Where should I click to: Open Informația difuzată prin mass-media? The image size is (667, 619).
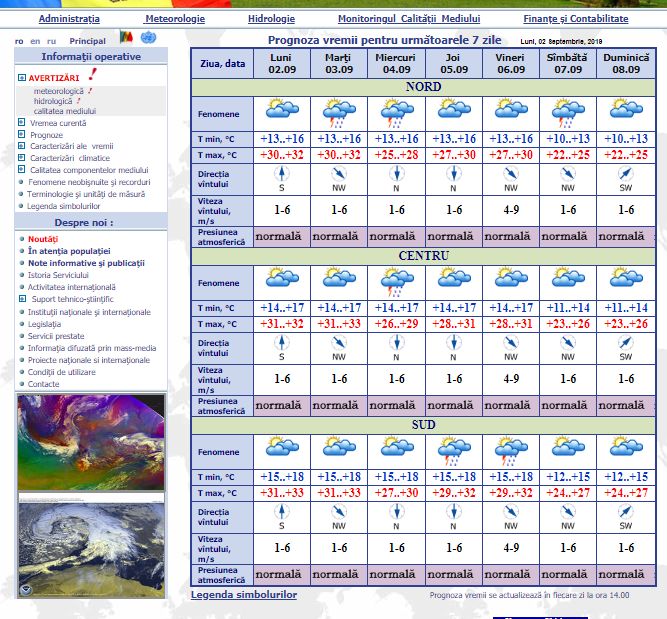92,348
